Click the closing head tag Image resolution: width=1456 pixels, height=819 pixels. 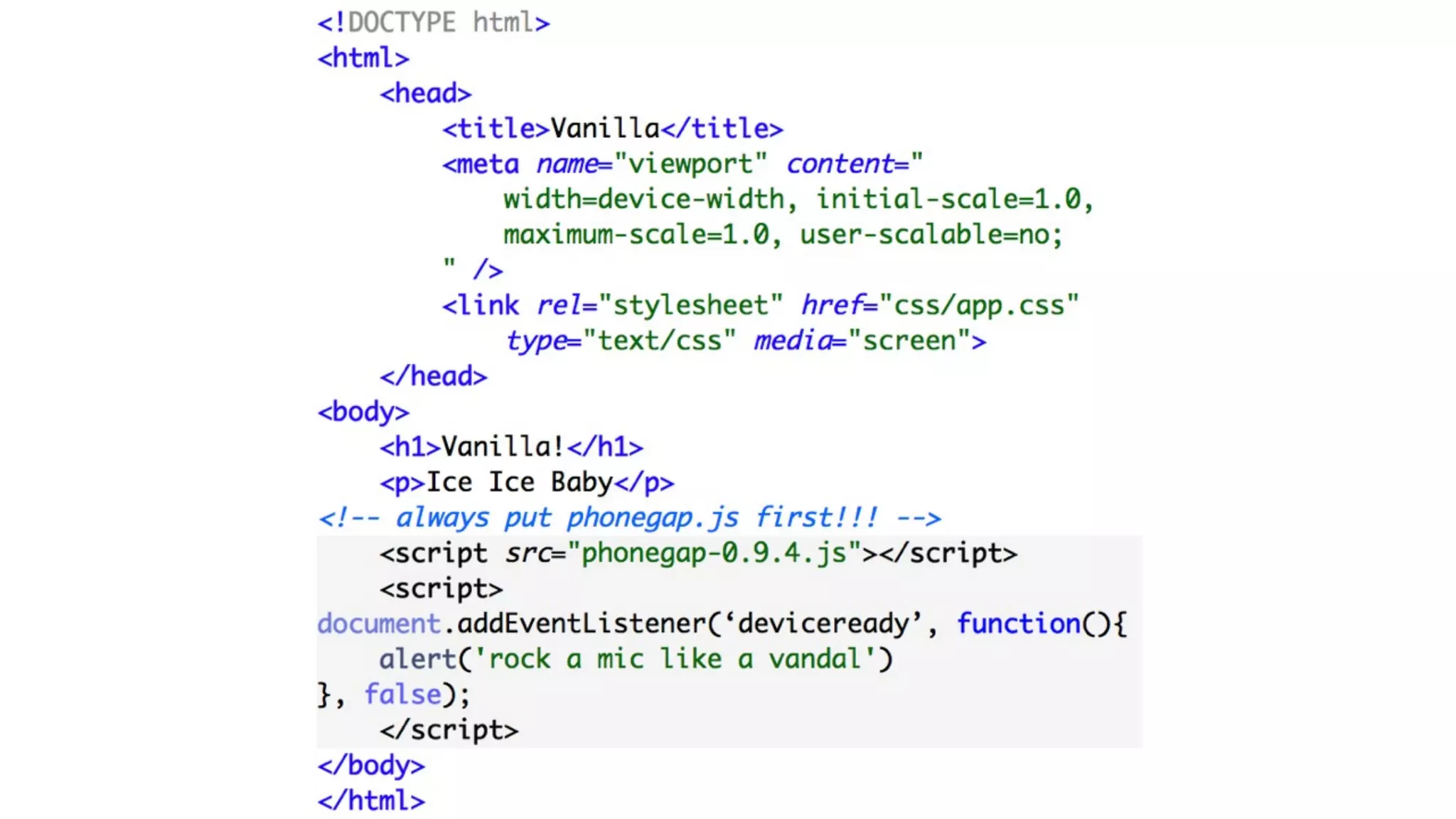tap(433, 377)
